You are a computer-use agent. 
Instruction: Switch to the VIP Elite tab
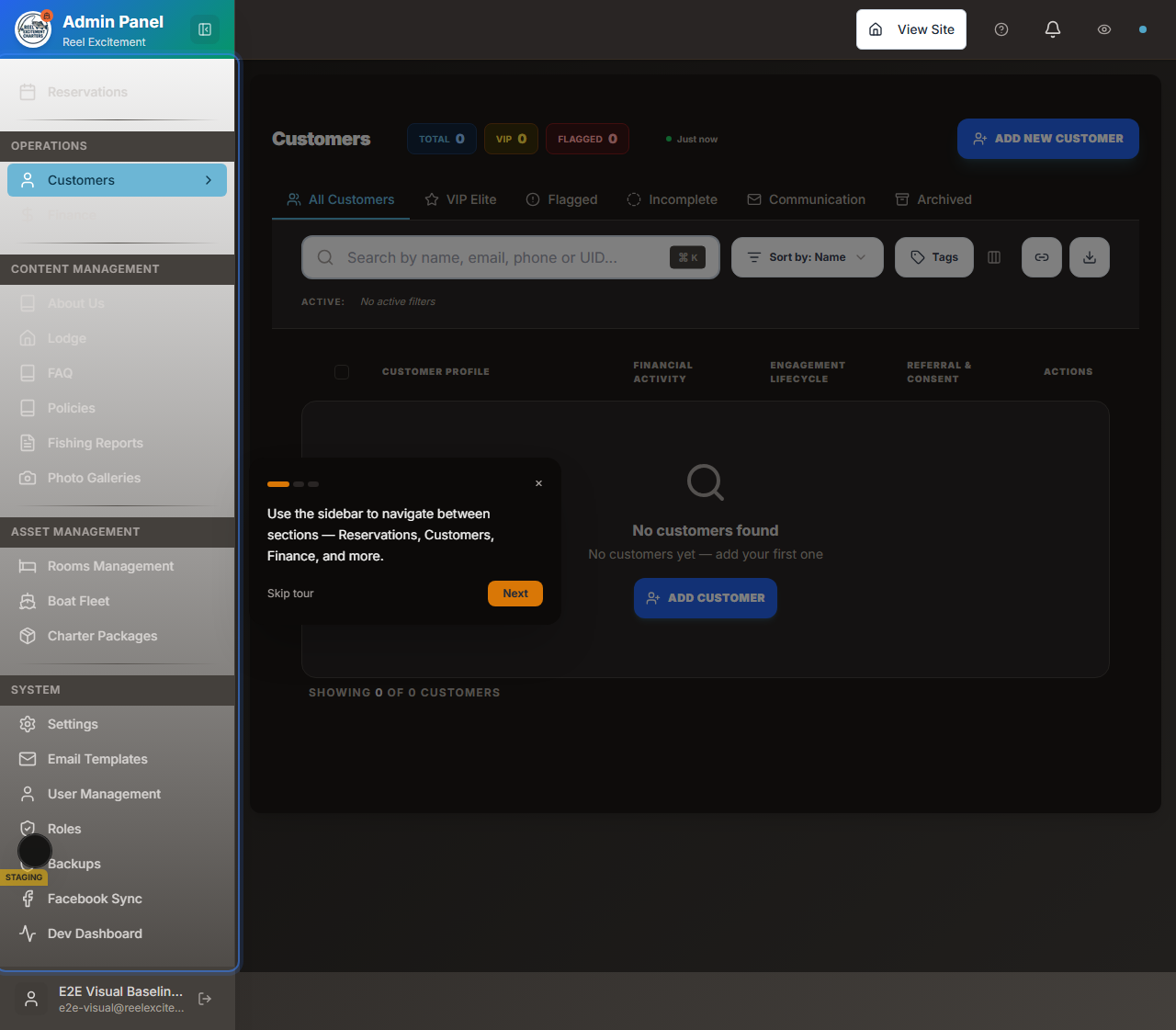click(460, 199)
